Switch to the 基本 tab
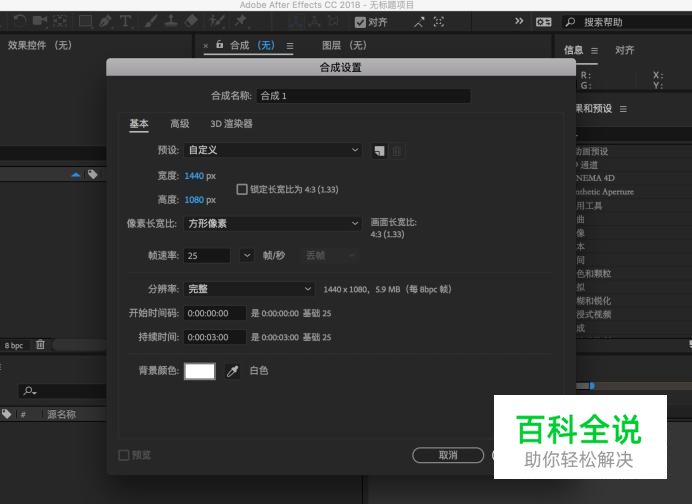The image size is (692, 504). 139,124
